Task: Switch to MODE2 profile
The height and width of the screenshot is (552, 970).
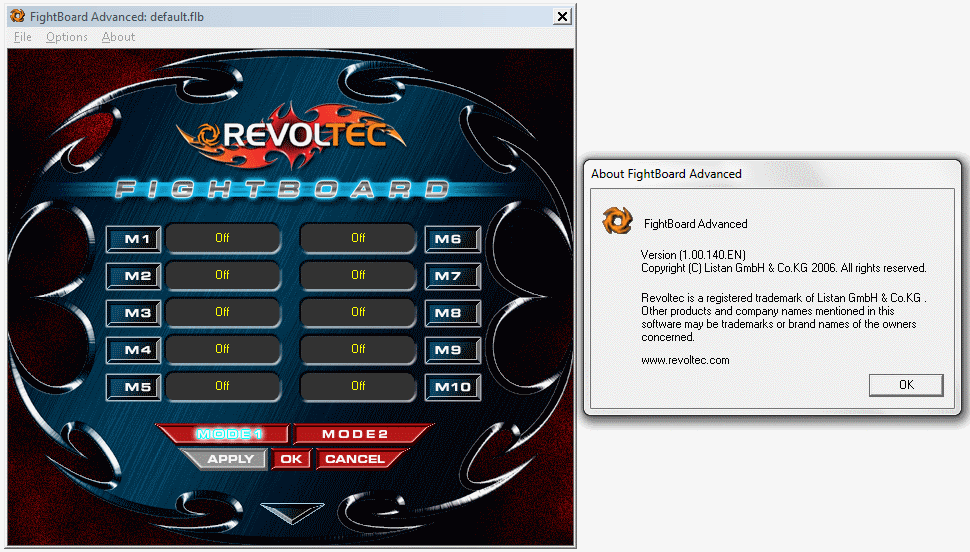Action: pyautogui.click(x=358, y=434)
